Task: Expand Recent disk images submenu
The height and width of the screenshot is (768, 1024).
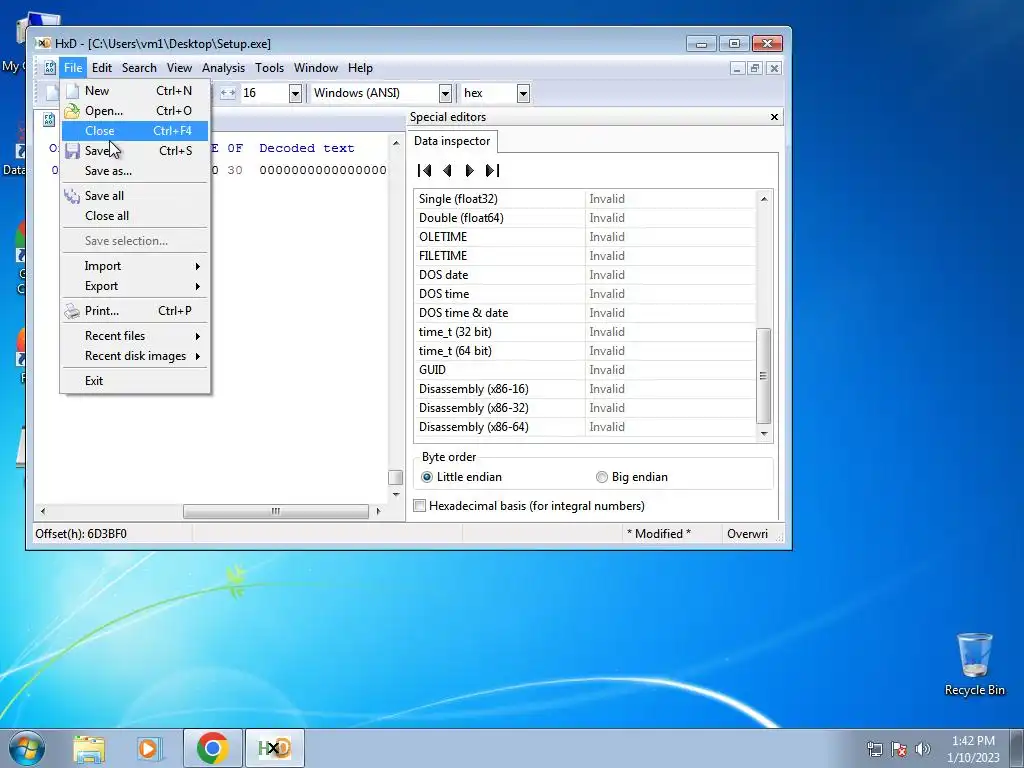Action: click(135, 356)
